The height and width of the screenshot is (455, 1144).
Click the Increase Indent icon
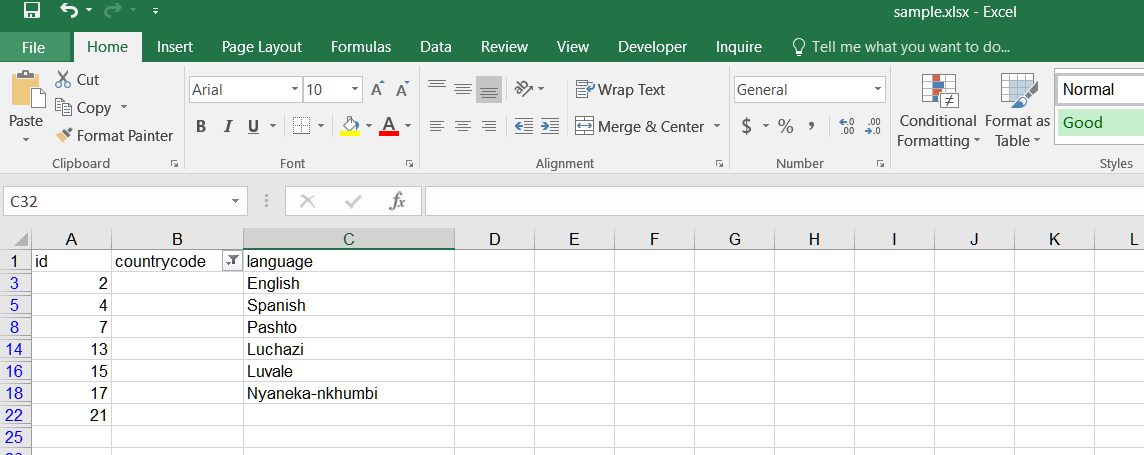click(x=549, y=126)
